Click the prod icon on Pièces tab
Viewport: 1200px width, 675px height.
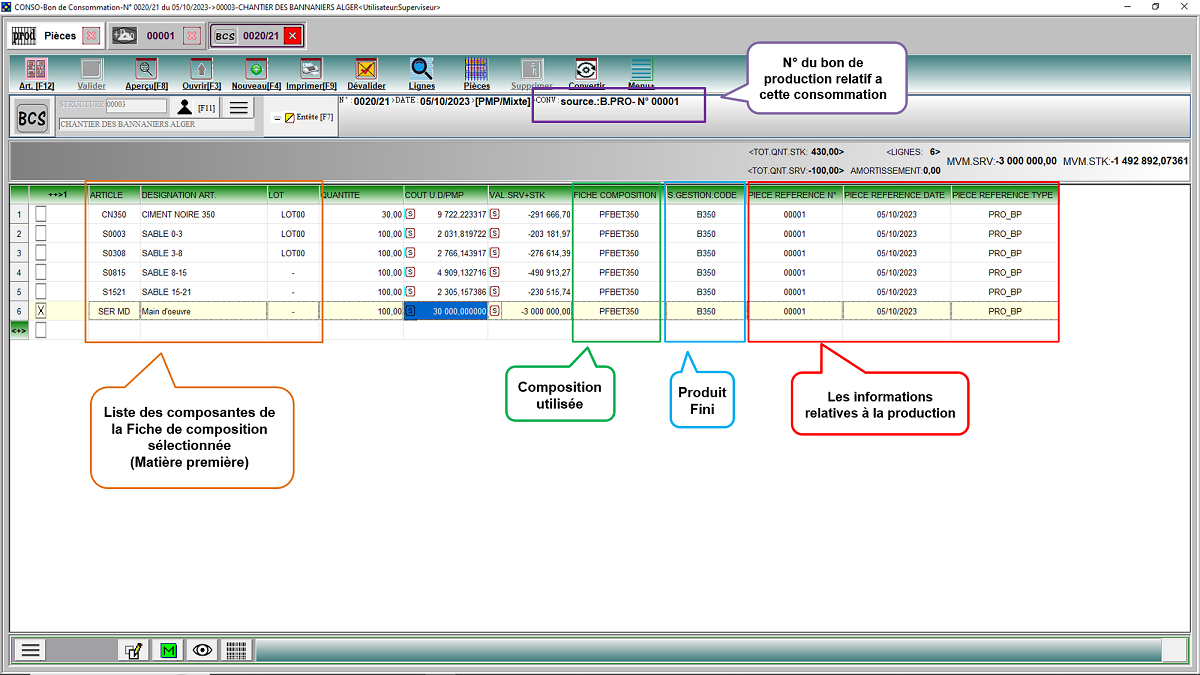click(x=24, y=36)
